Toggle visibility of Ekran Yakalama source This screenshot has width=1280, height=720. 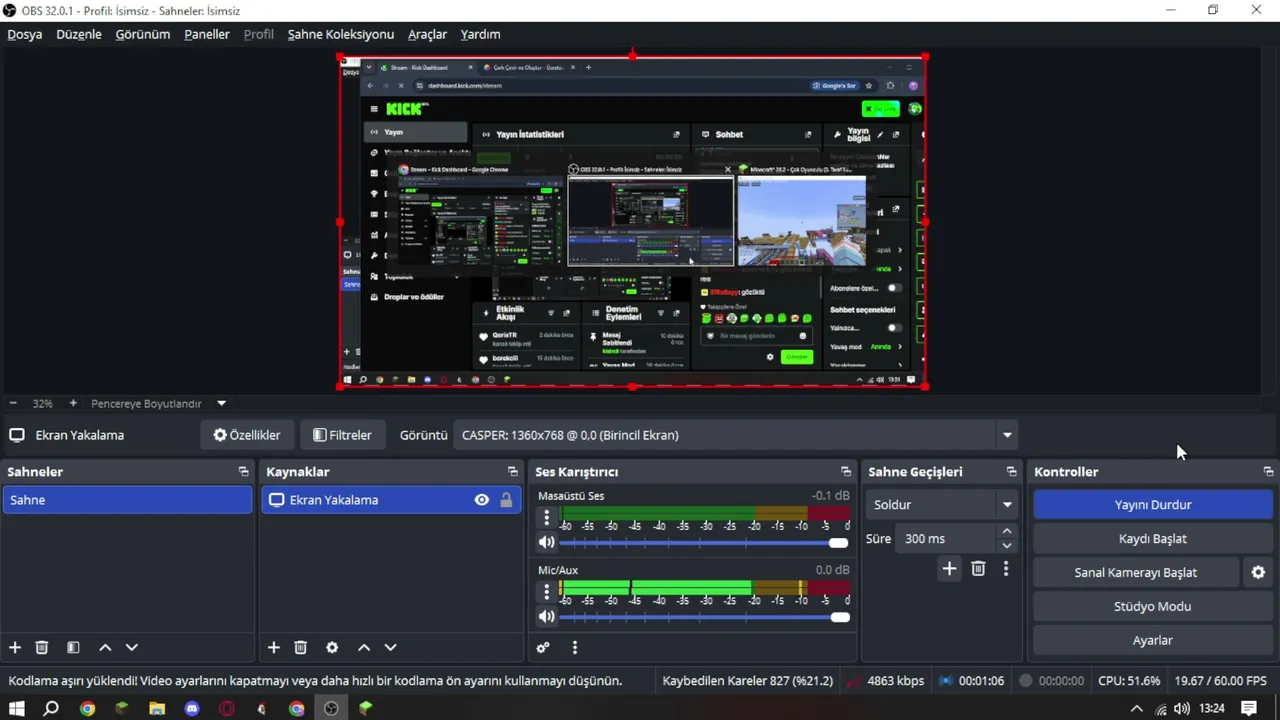(482, 500)
